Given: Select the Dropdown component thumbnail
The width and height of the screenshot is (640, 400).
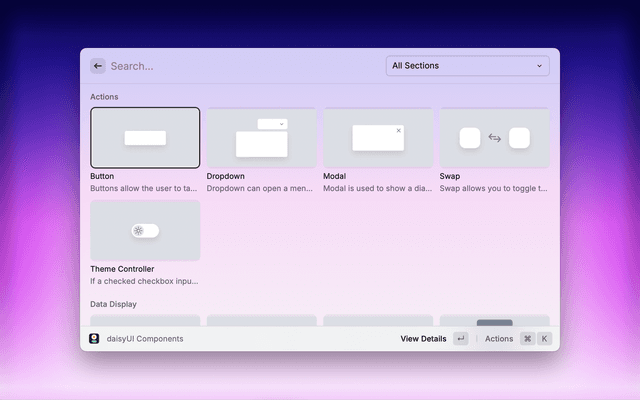Looking at the screenshot, I should [x=261, y=138].
